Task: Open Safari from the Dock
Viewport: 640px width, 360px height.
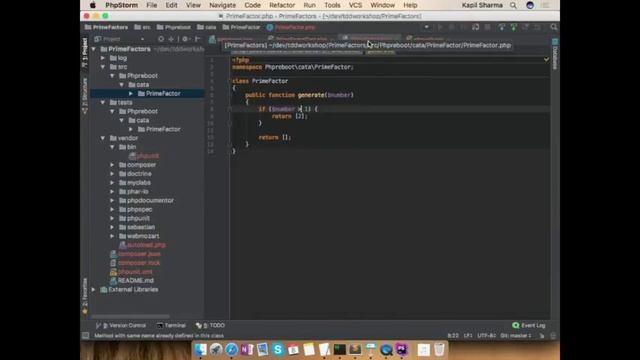Action: [231, 349]
